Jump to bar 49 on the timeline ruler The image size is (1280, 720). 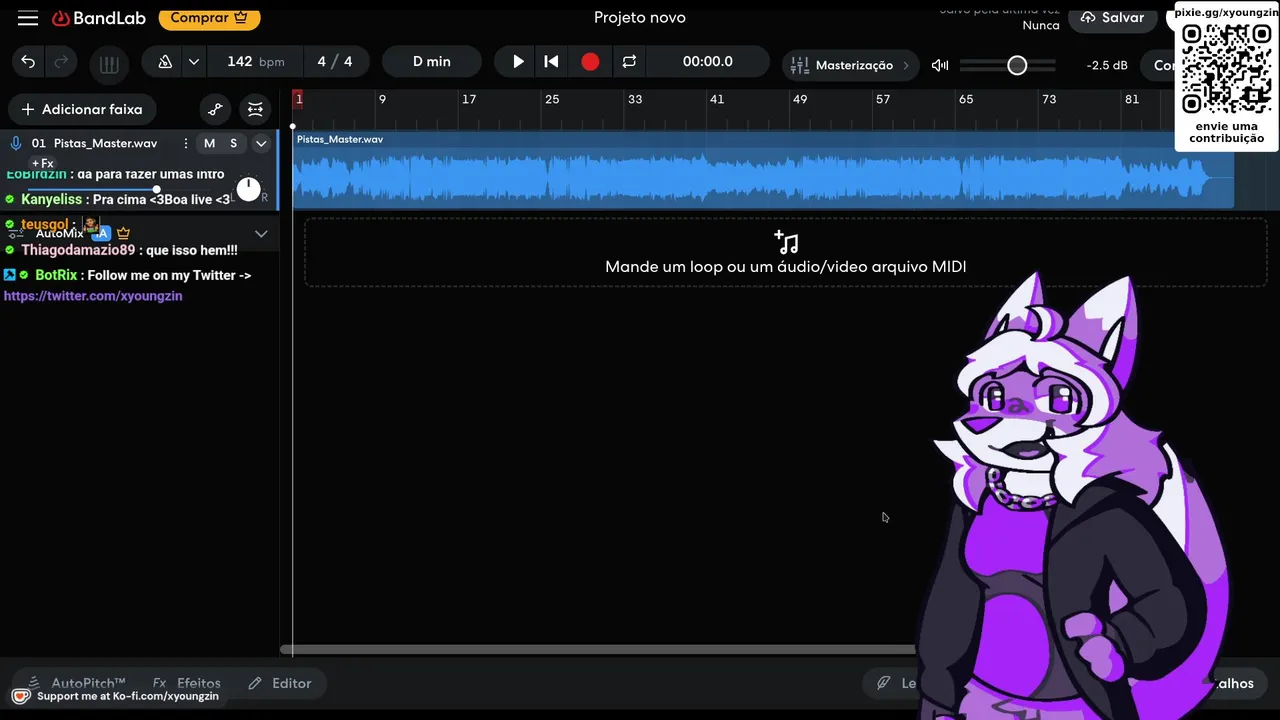pyautogui.click(x=799, y=99)
